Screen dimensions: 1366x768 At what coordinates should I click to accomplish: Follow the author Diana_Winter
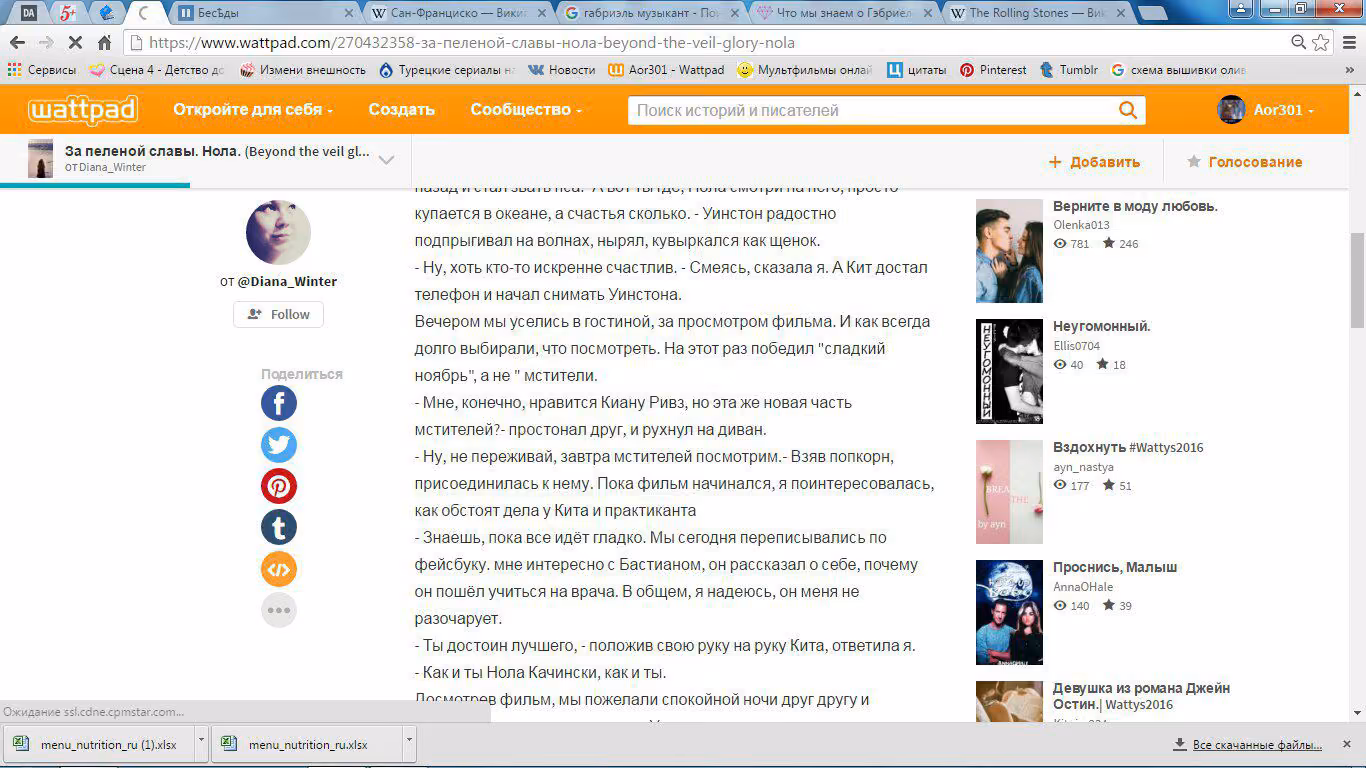tap(278, 314)
